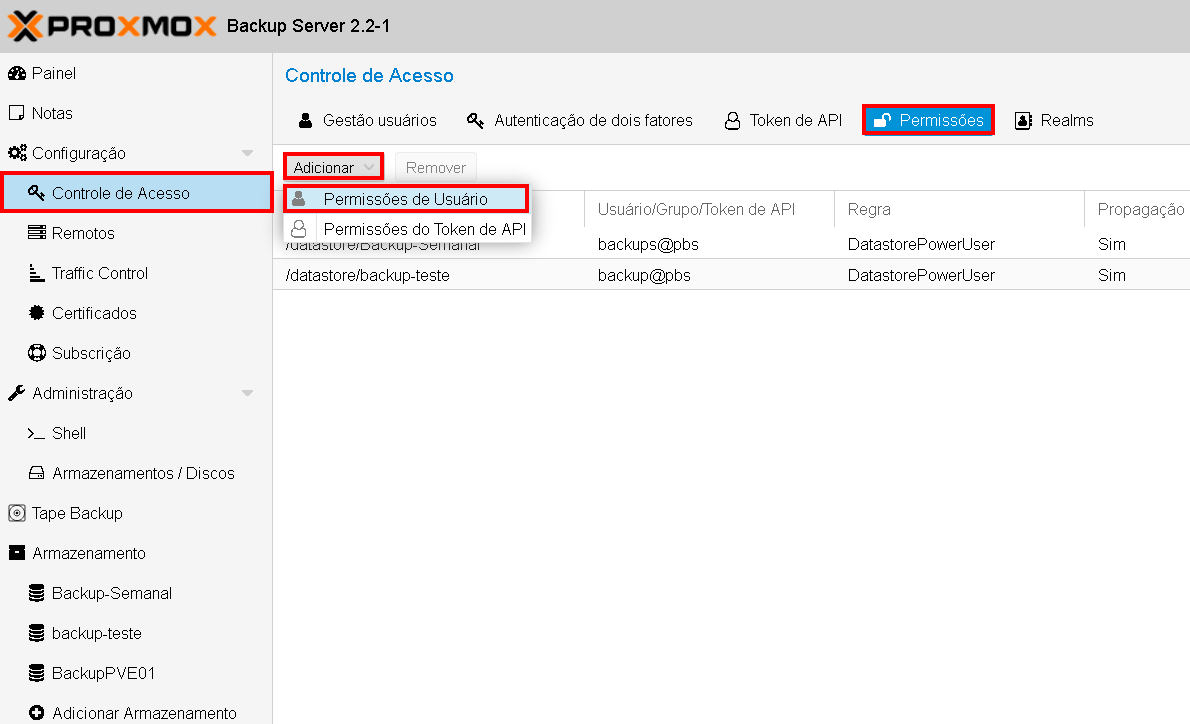The image size is (1190, 724).
Task: Collapse the Configuração section arrow
Action: click(x=248, y=153)
